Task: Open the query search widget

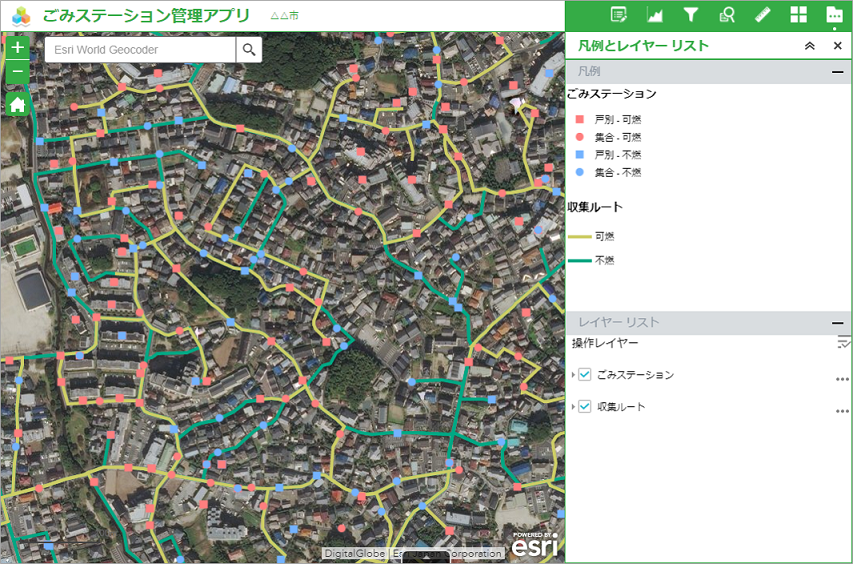Action: (x=727, y=15)
